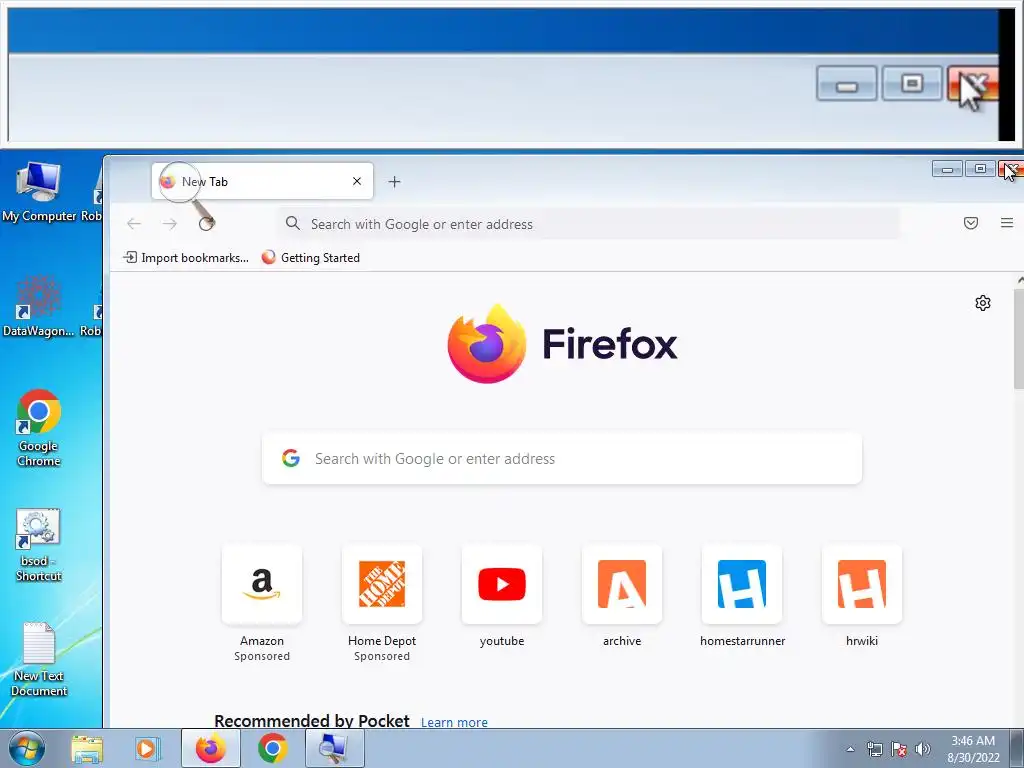Open Windows Explorer from taskbar
The height and width of the screenshot is (768, 1024).
[x=87, y=748]
